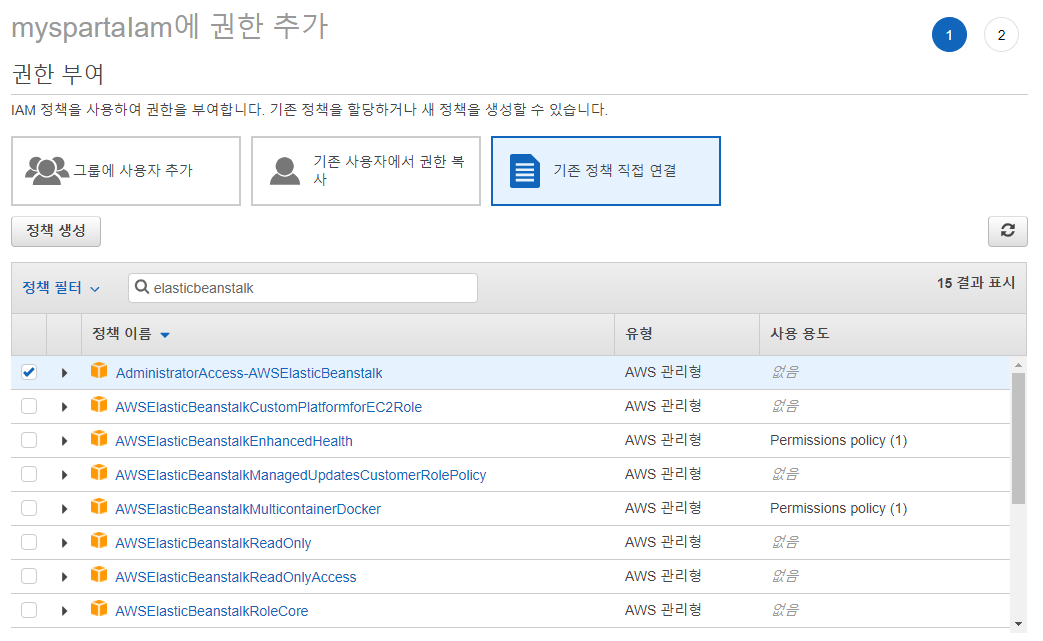The width and height of the screenshot is (1043, 641).
Task: Click the refresh policies icon button
Action: click(1007, 231)
